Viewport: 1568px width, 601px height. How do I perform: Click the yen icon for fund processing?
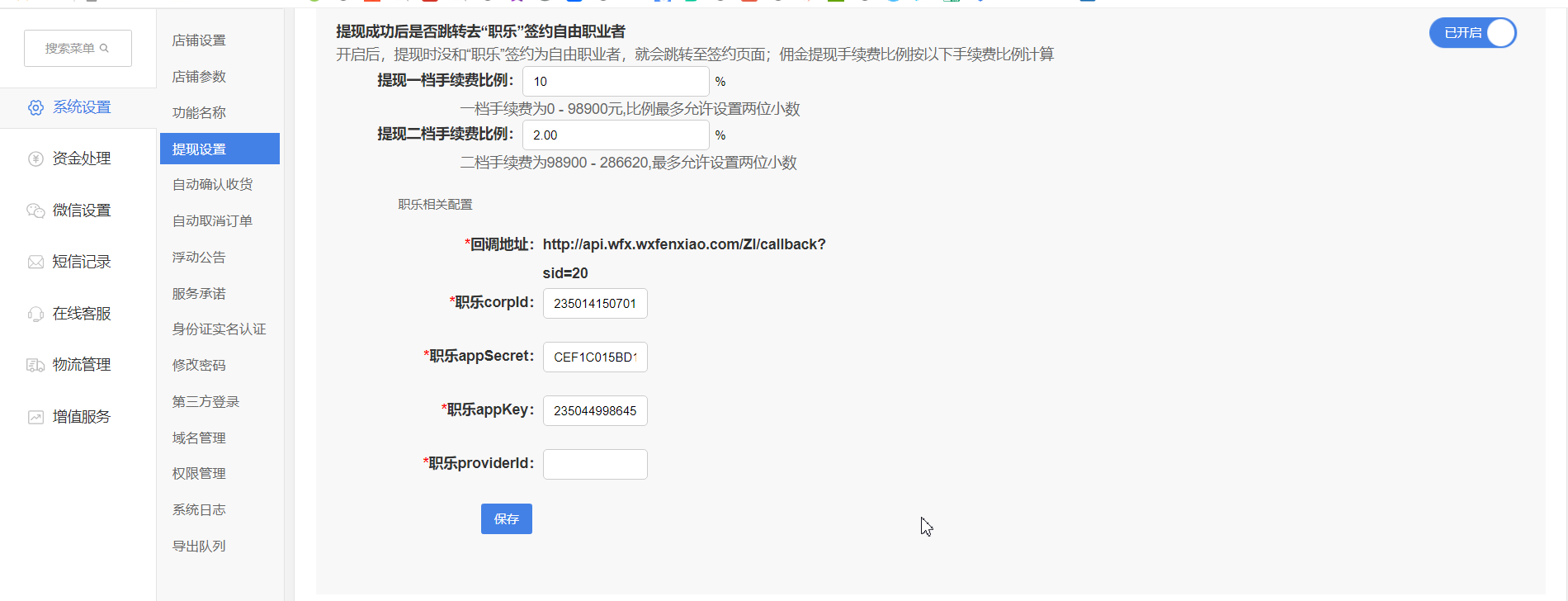(x=35, y=159)
